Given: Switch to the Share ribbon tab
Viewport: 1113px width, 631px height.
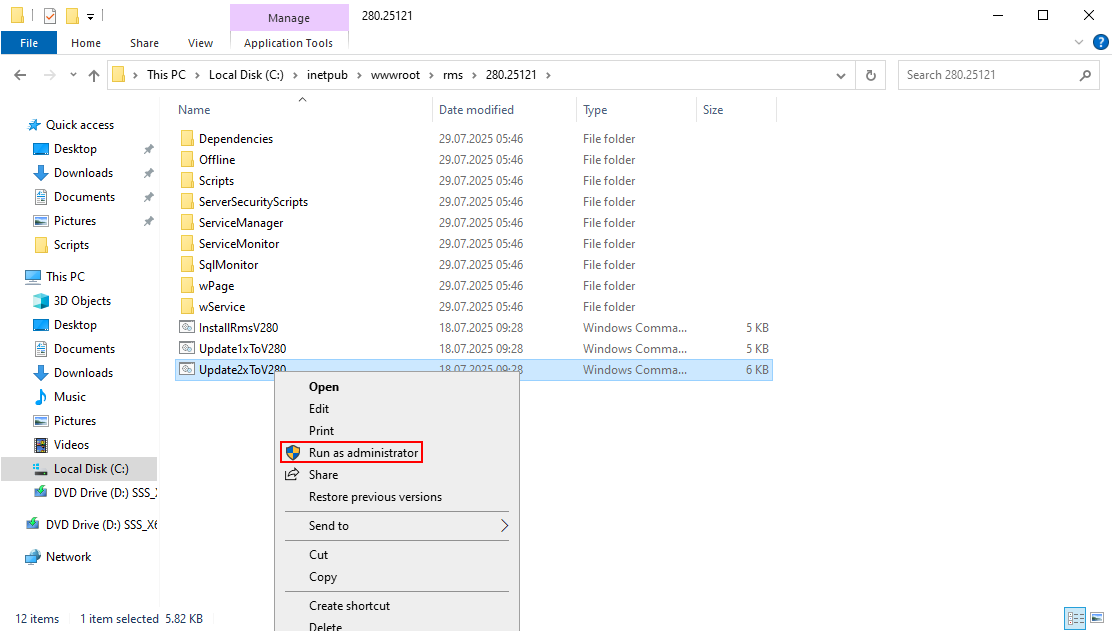Looking at the screenshot, I should 144,43.
